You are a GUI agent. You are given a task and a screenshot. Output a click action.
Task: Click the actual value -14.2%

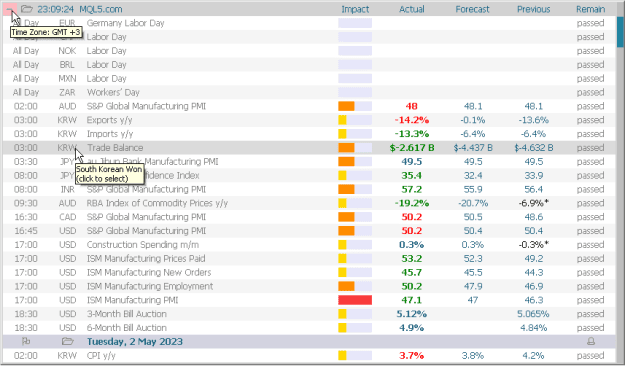pyautogui.click(x=412, y=120)
